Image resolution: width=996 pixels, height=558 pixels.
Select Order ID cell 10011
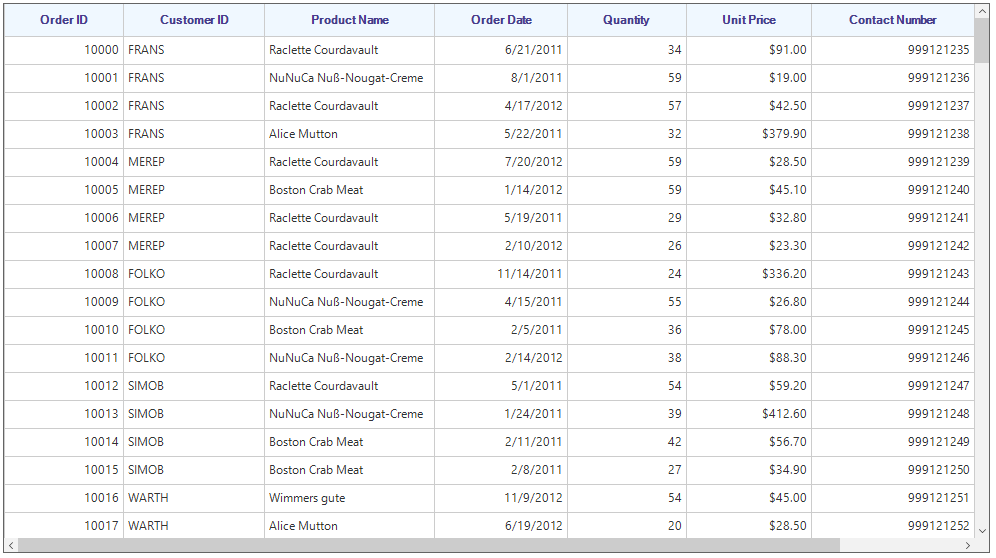pyautogui.click(x=64, y=357)
